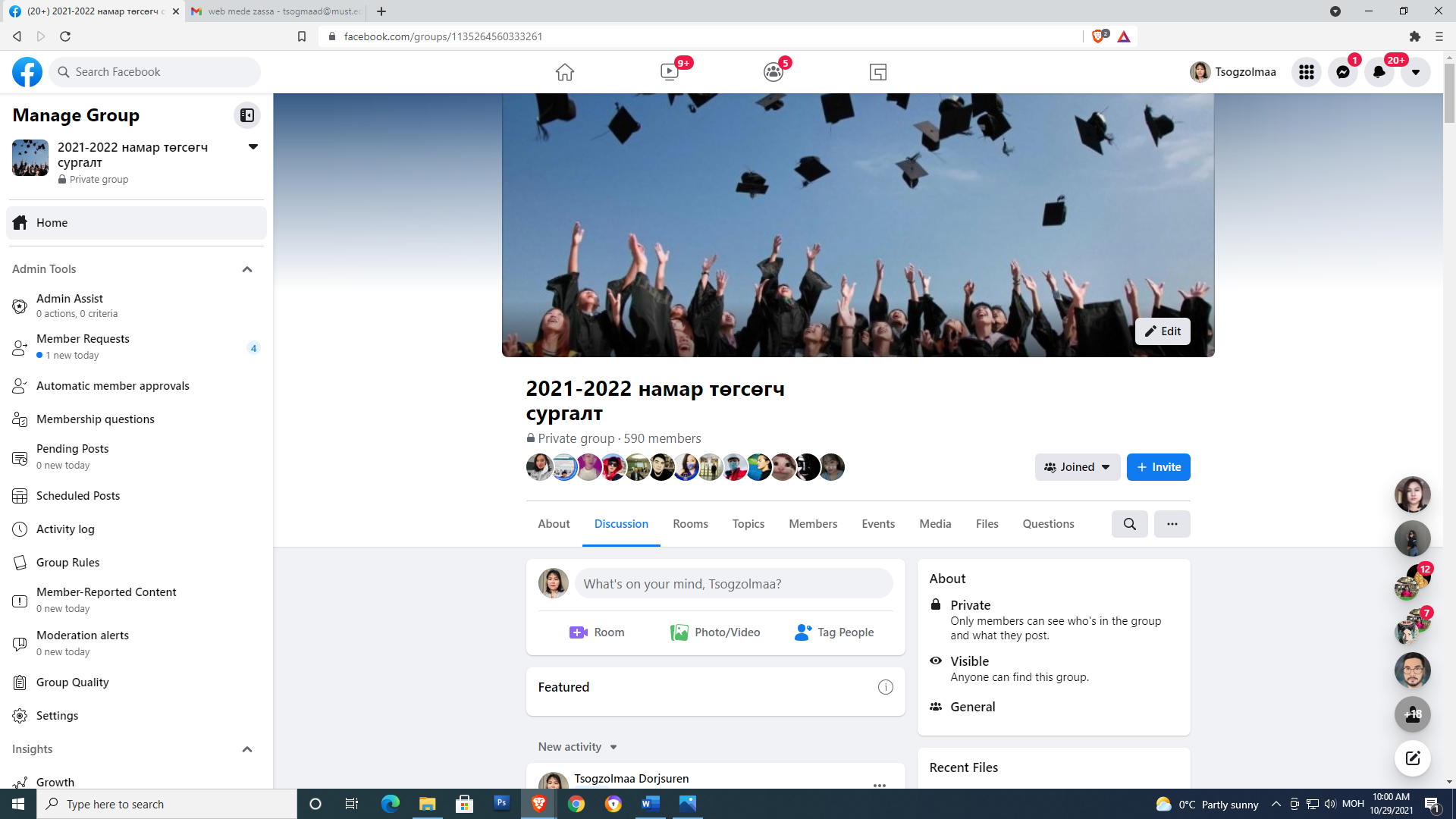Search within the group using magnifier
1456x819 pixels.
pos(1130,524)
